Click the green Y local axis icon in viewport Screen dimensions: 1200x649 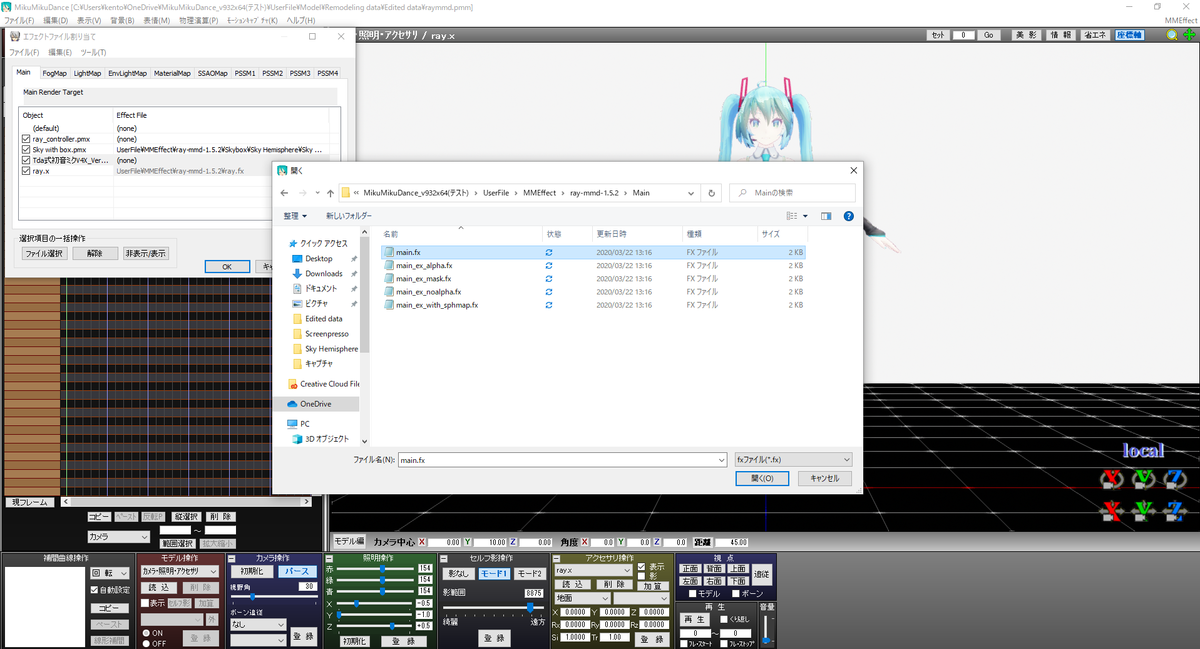1142,478
